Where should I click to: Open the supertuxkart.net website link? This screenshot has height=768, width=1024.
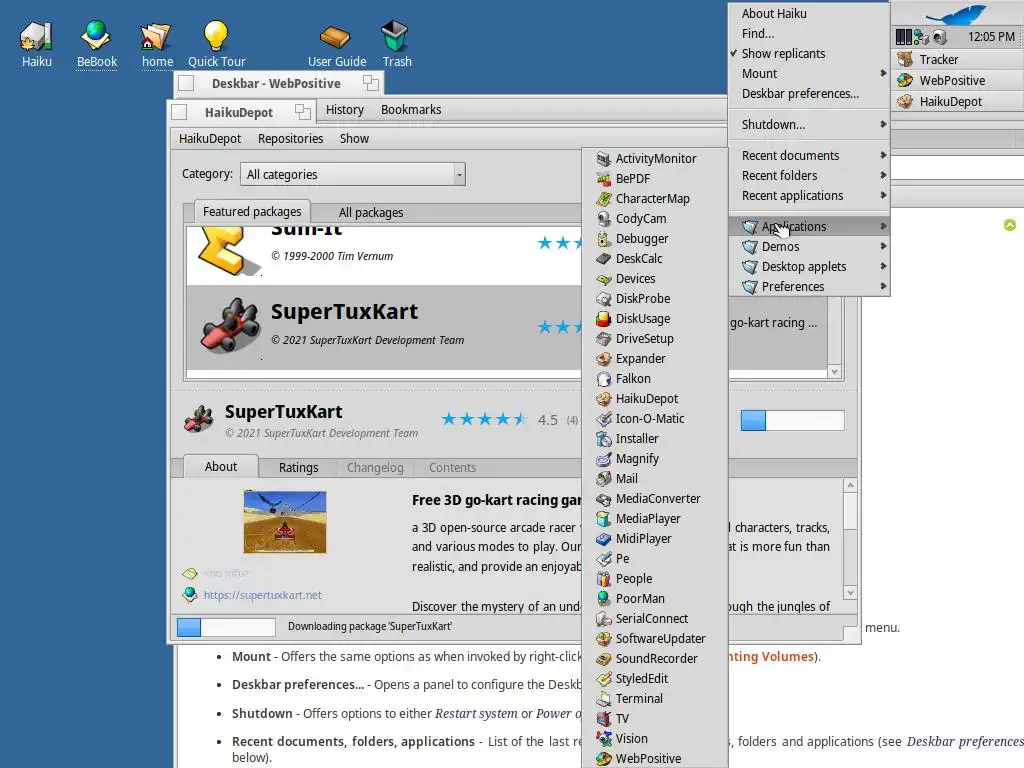tap(263, 595)
